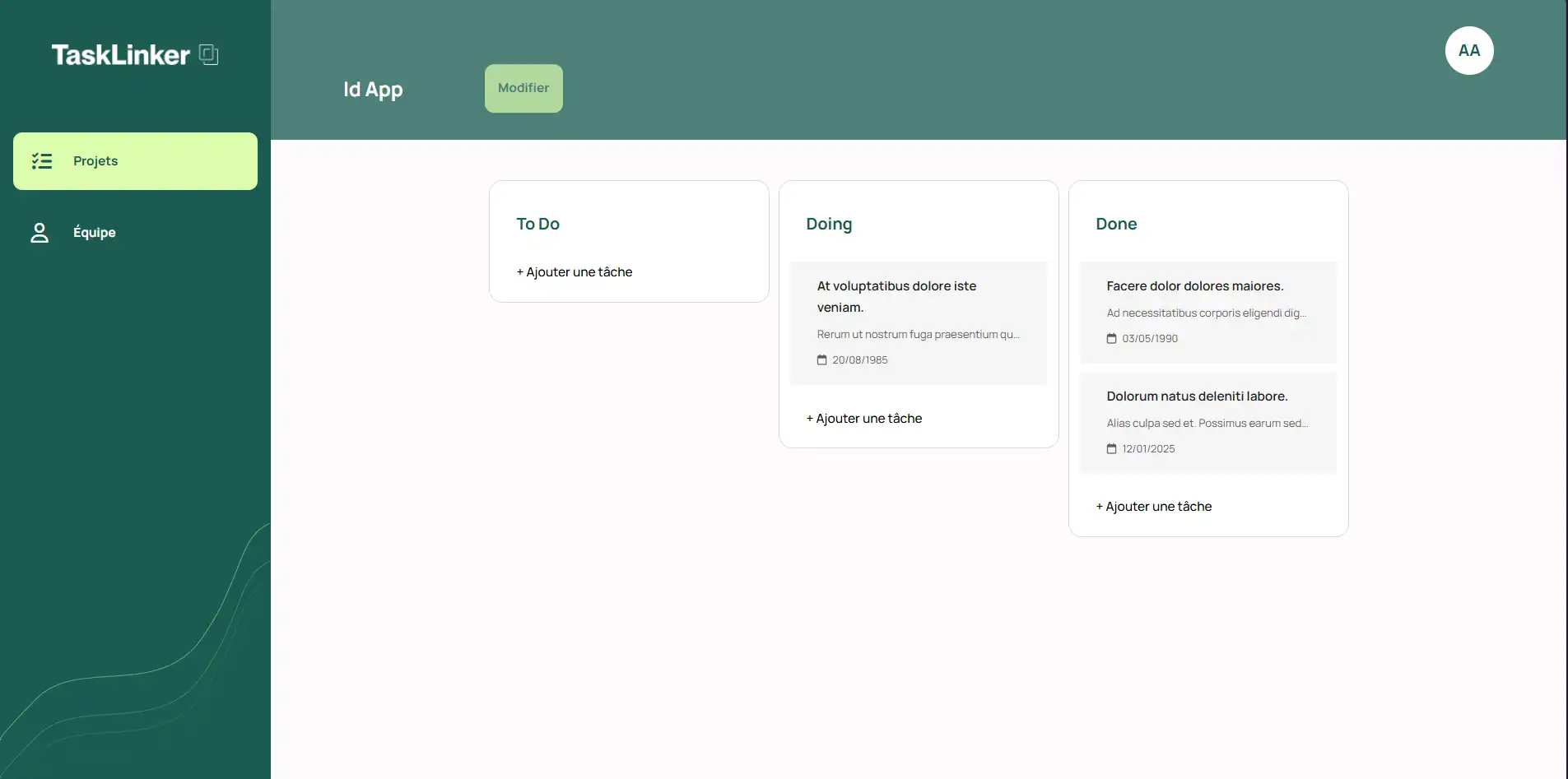The image size is (1568, 779).
Task: Open the 'Dolorum natus deleniti labore' task card
Action: 1197,396
